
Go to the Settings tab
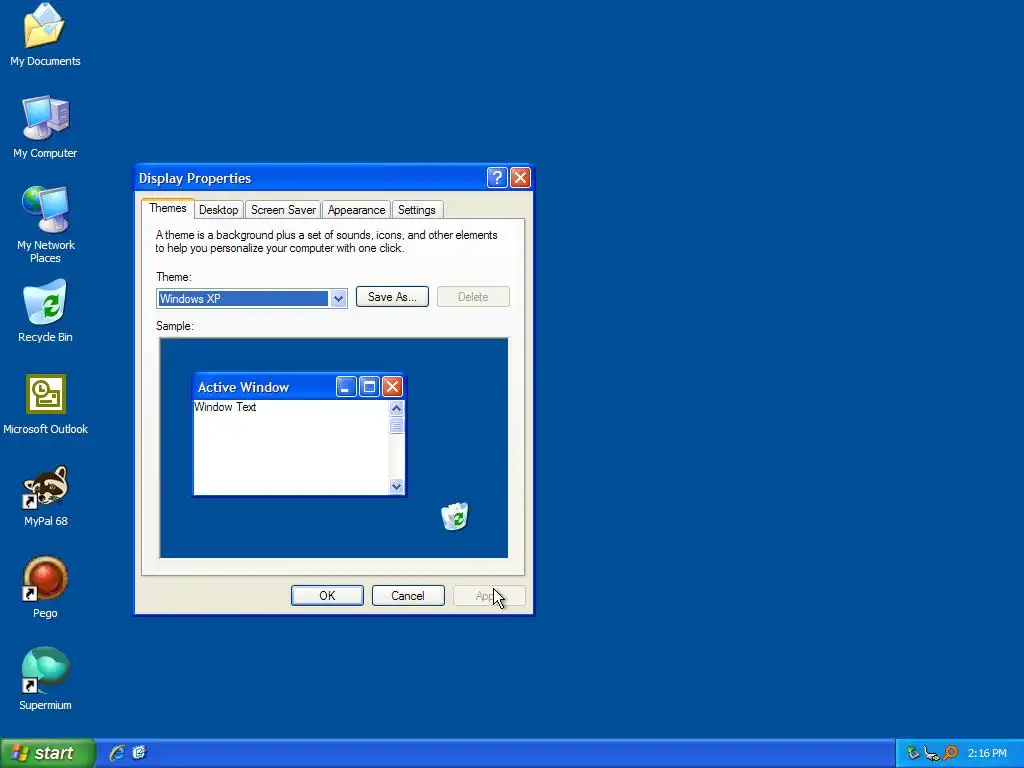[417, 210]
